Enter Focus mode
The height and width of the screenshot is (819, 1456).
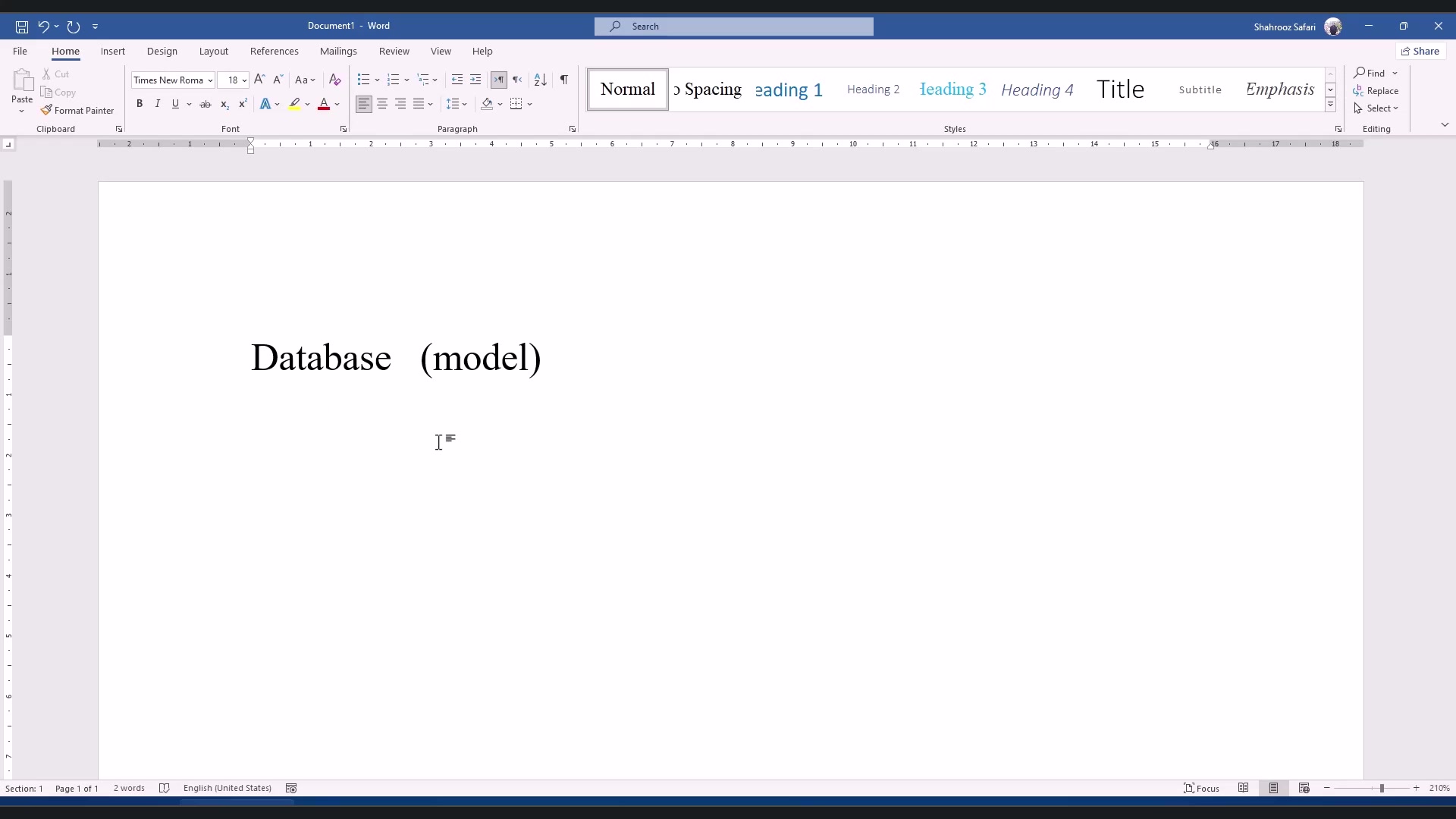tap(1202, 789)
